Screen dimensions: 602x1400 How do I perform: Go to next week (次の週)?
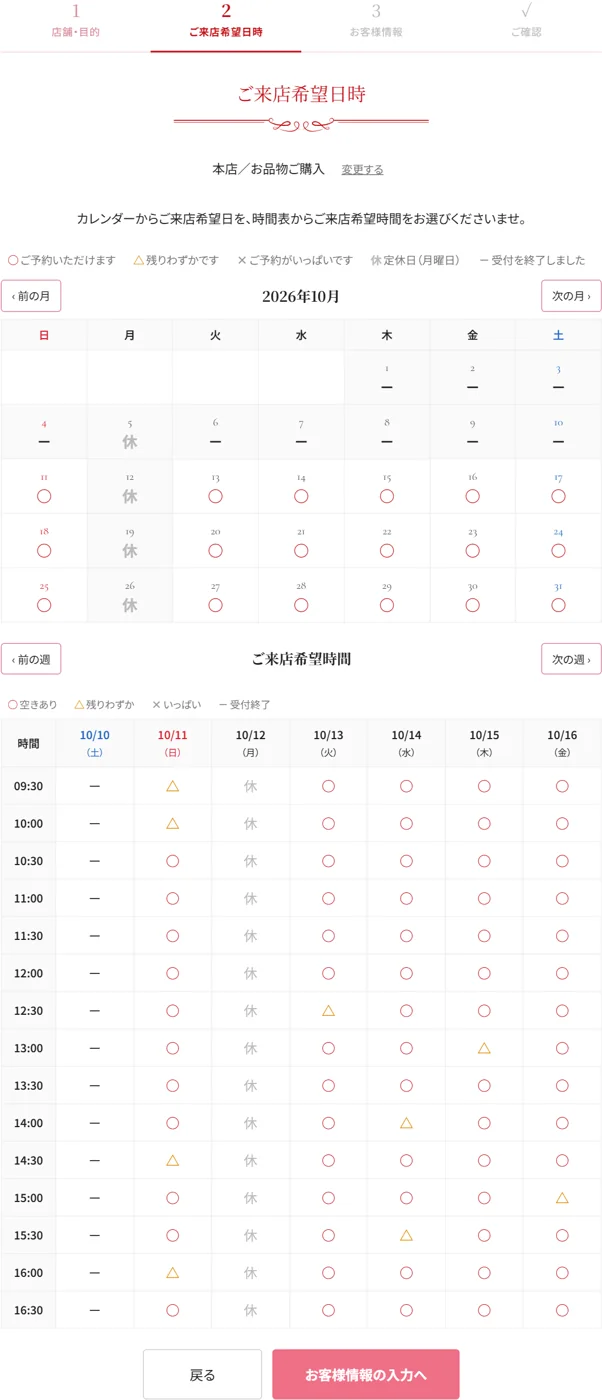point(571,659)
